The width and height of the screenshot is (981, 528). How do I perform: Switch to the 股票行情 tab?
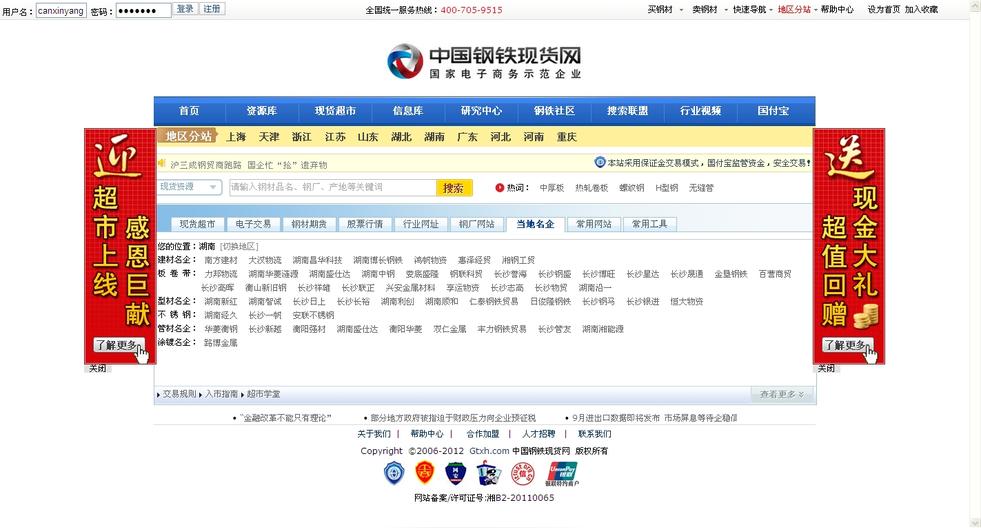pyautogui.click(x=364, y=224)
